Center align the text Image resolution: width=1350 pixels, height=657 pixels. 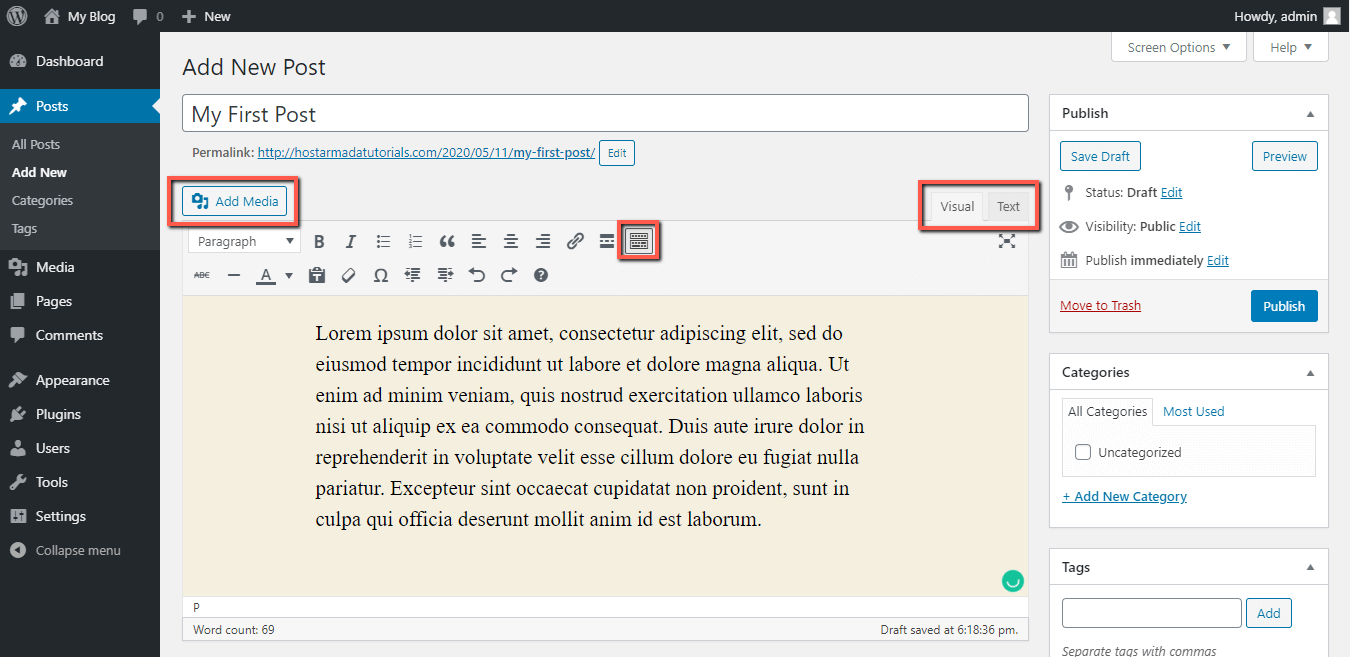pos(511,241)
